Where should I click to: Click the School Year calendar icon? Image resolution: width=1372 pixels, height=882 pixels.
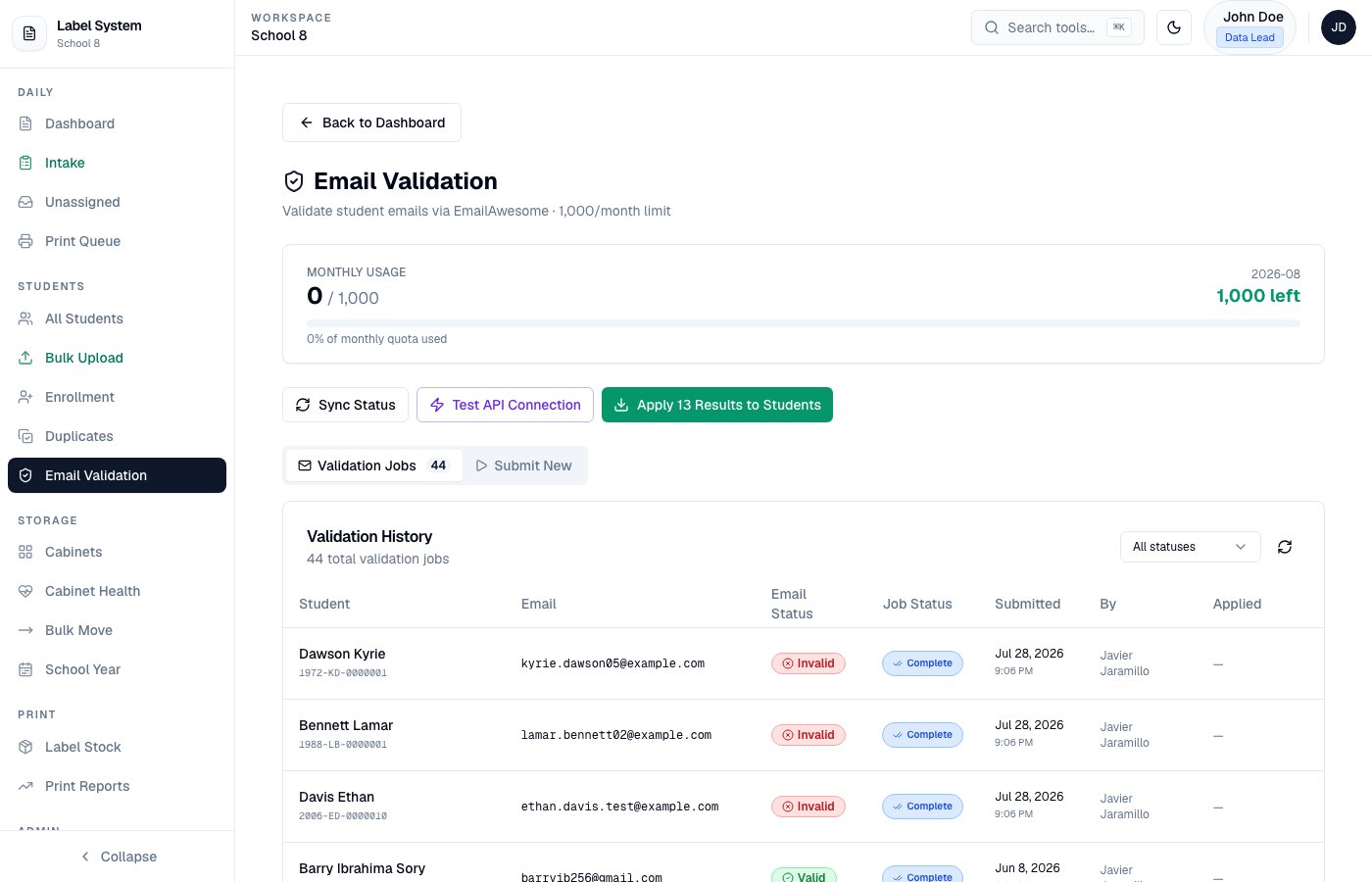[25, 669]
